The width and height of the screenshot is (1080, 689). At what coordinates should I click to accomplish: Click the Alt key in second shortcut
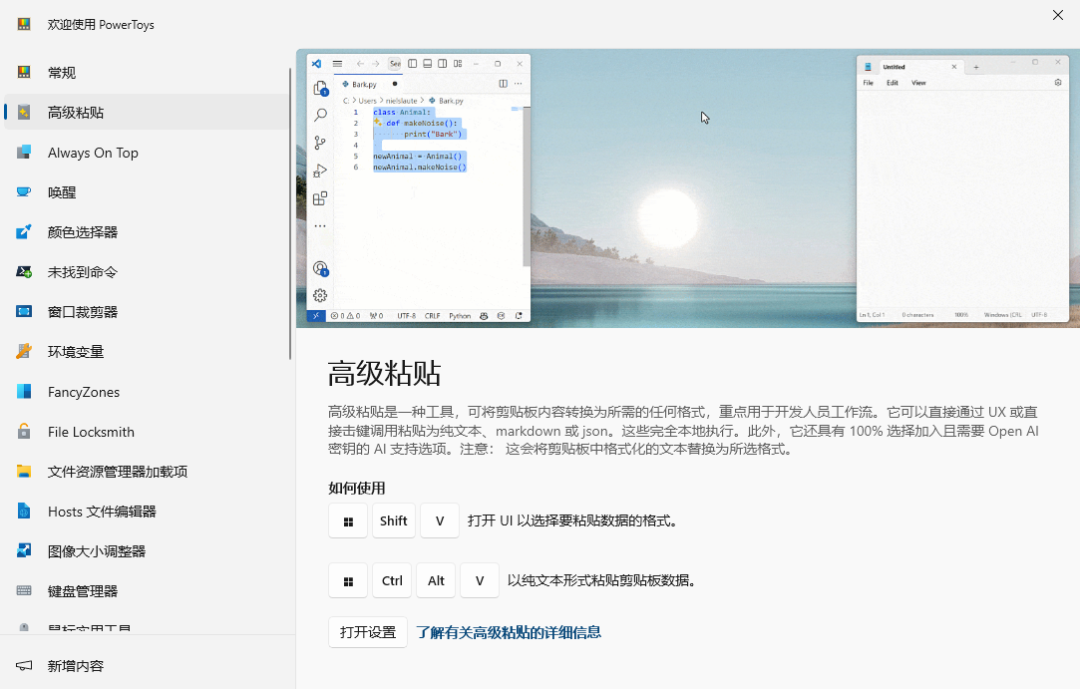pos(436,581)
